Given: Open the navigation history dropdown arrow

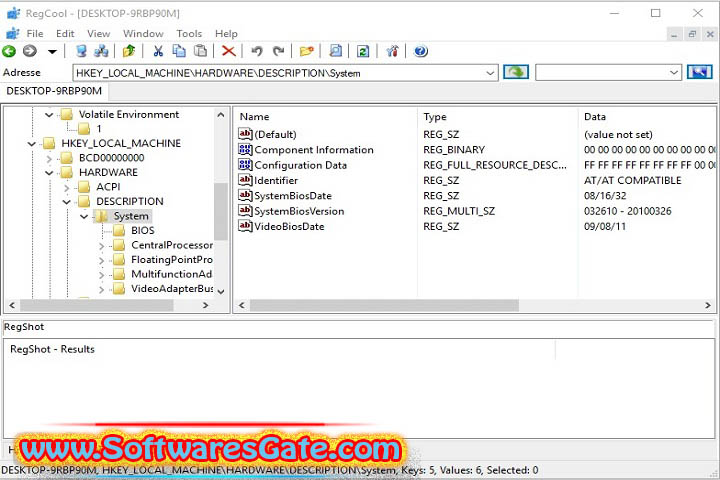Looking at the screenshot, I should point(52,51).
